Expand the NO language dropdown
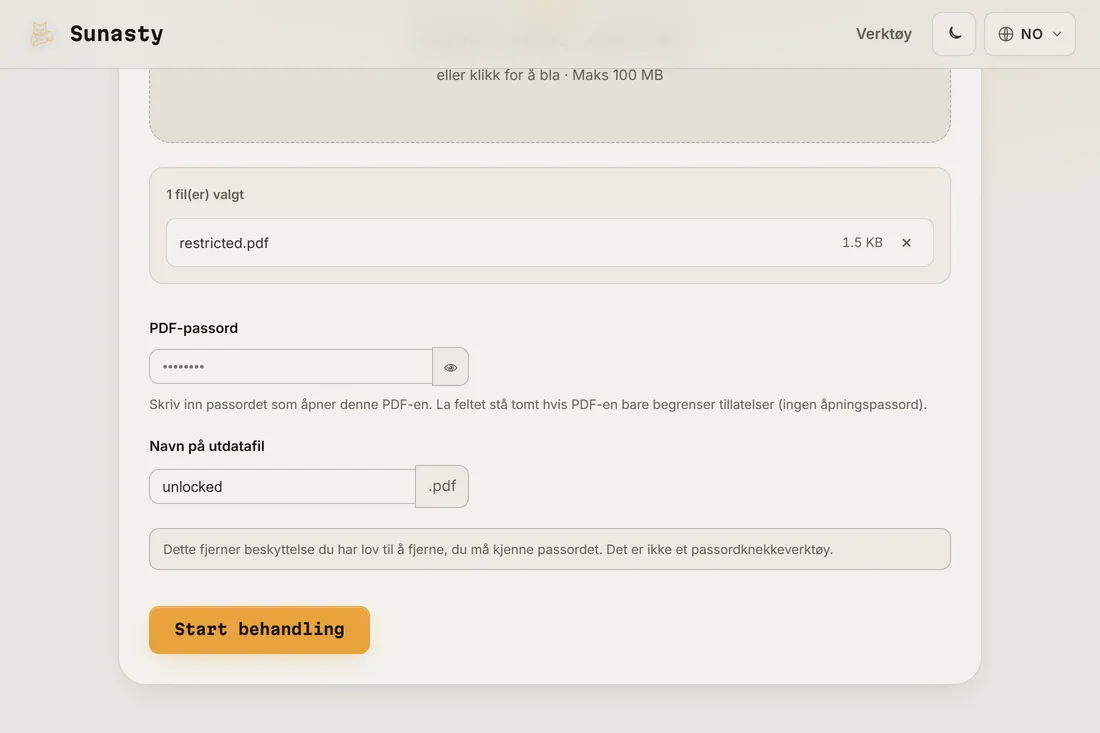The image size is (1100, 733). tap(1029, 34)
